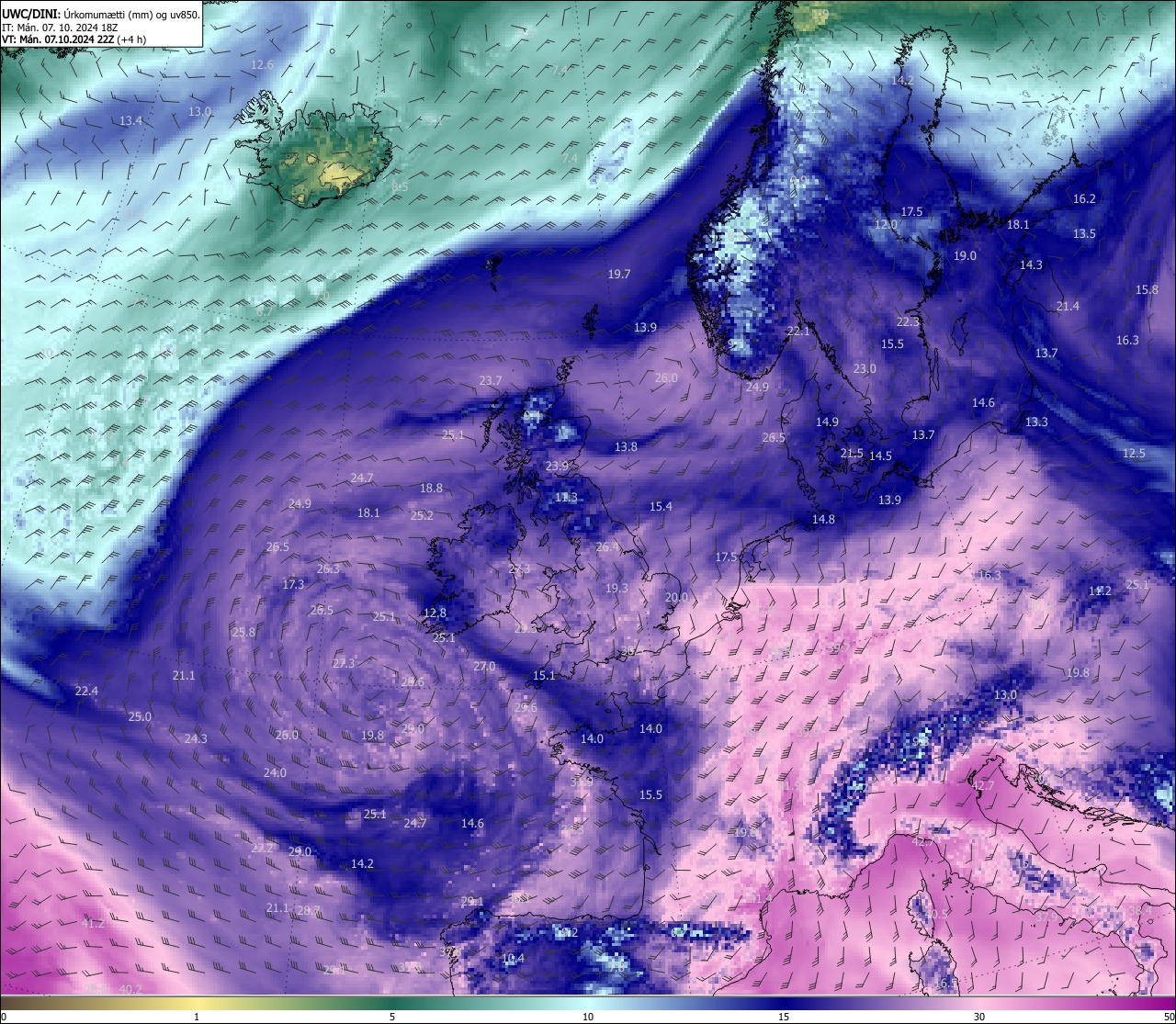Select the 15.8 value at right edge
Screen dimensions: 1176x1024
(x=1147, y=290)
